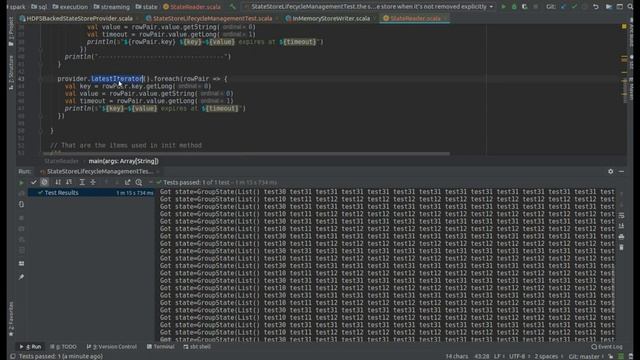
Task: Open the TODO tool window
Action: (x=63, y=347)
